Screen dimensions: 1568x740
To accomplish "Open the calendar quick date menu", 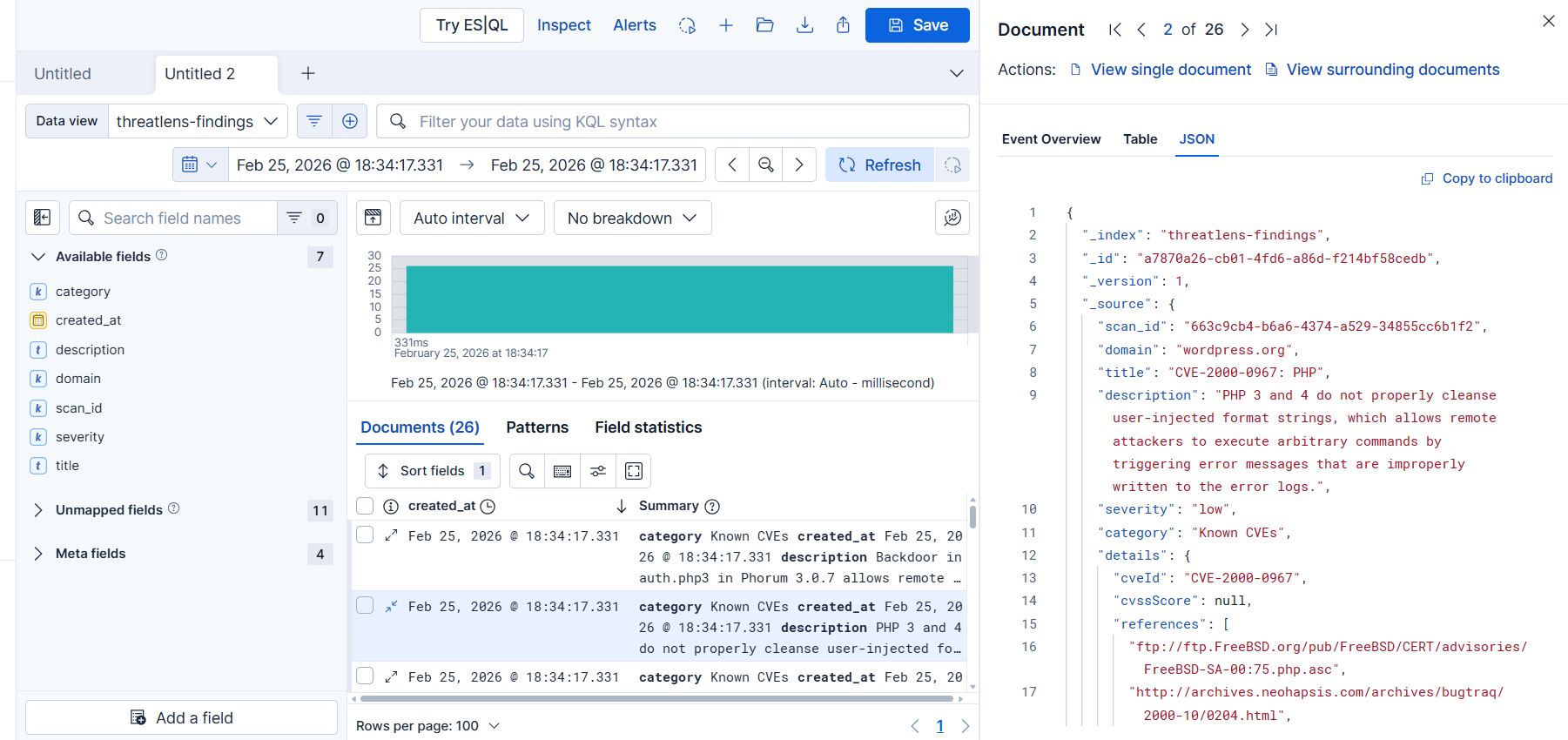I will pyautogui.click(x=200, y=165).
